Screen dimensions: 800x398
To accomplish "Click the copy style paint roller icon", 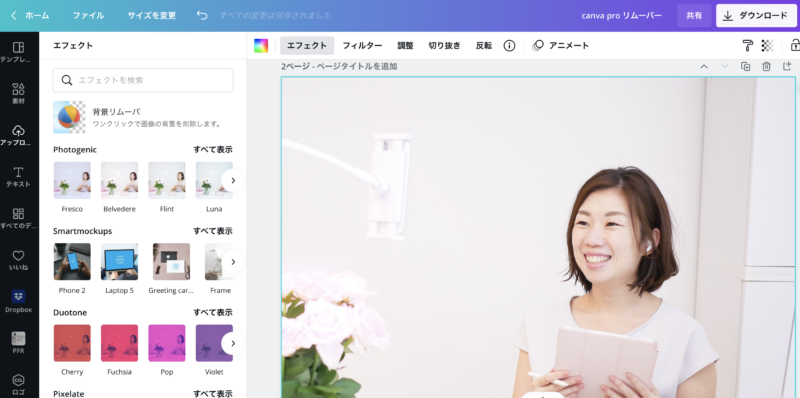I will tap(747, 45).
